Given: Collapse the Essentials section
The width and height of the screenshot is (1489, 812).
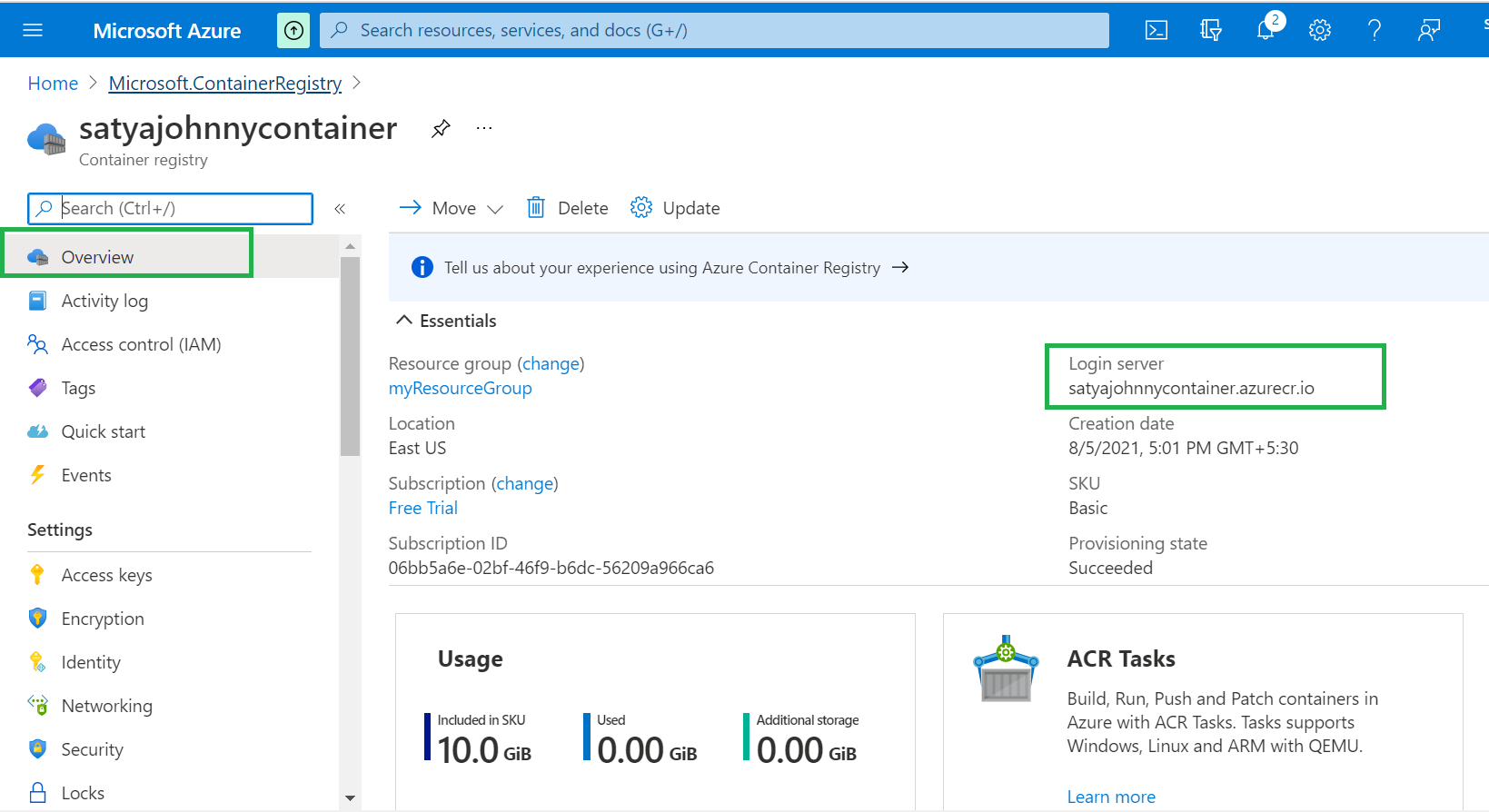Looking at the screenshot, I should pos(404,321).
